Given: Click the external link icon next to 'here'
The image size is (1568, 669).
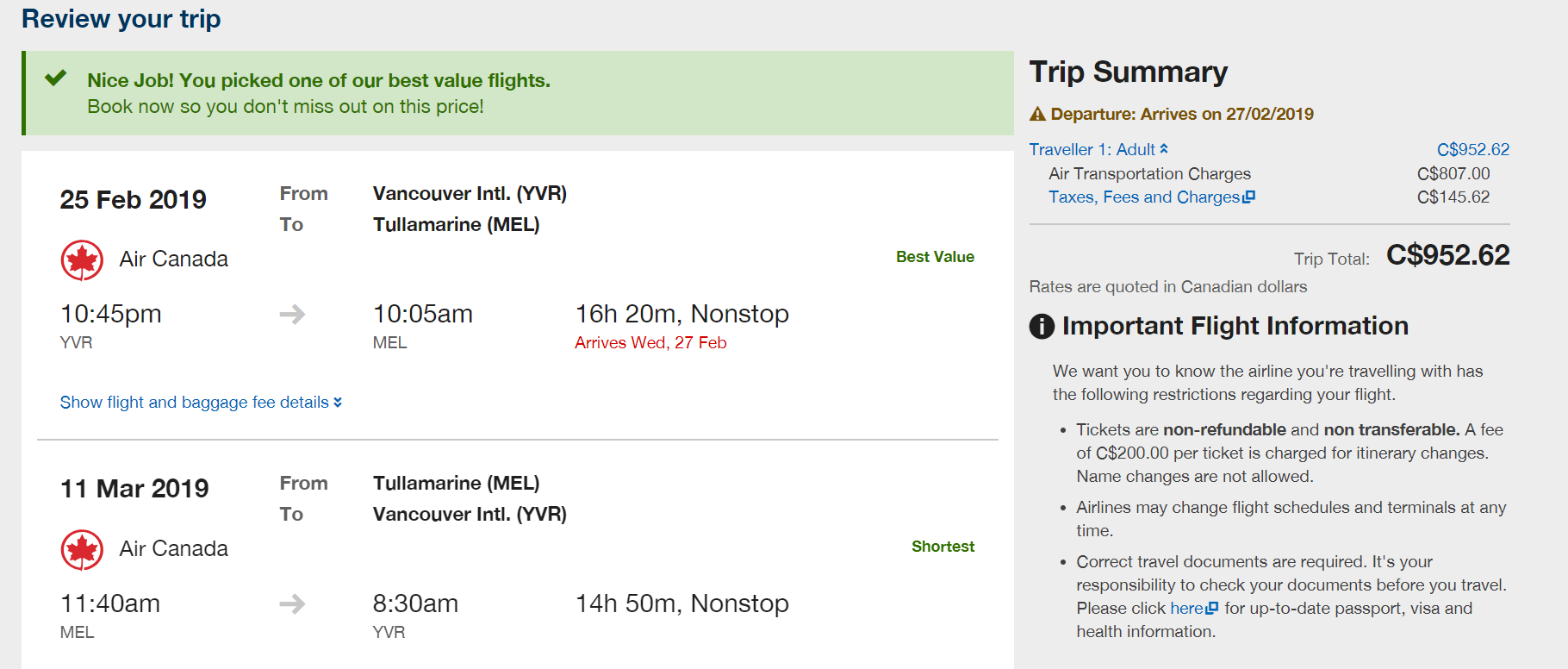Looking at the screenshot, I should (x=1212, y=608).
